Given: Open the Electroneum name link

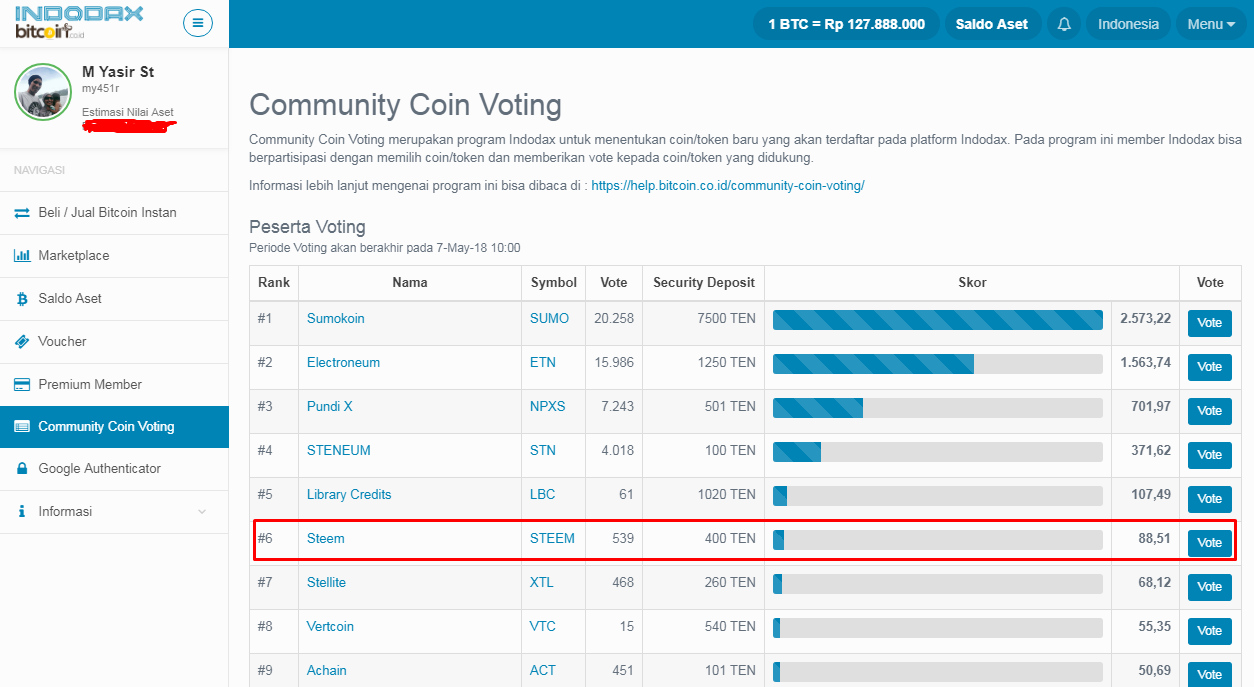Looking at the screenshot, I should point(343,363).
